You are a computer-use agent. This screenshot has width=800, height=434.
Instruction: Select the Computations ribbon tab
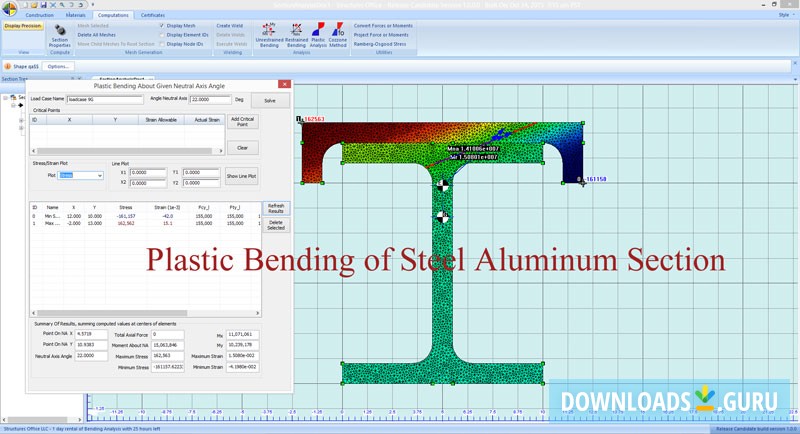coord(113,15)
